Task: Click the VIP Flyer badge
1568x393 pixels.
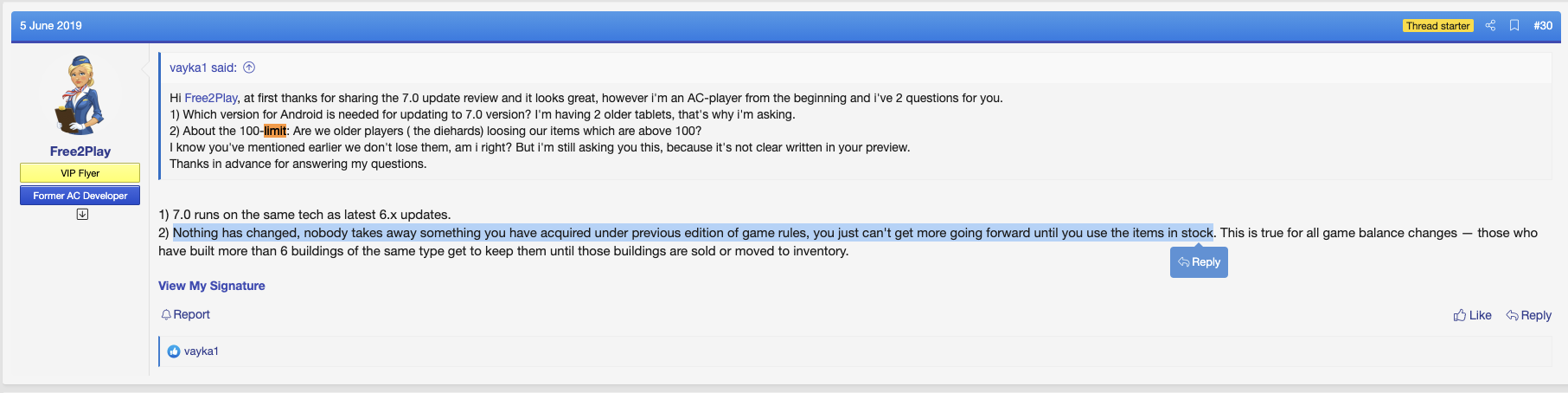Action: [80, 173]
